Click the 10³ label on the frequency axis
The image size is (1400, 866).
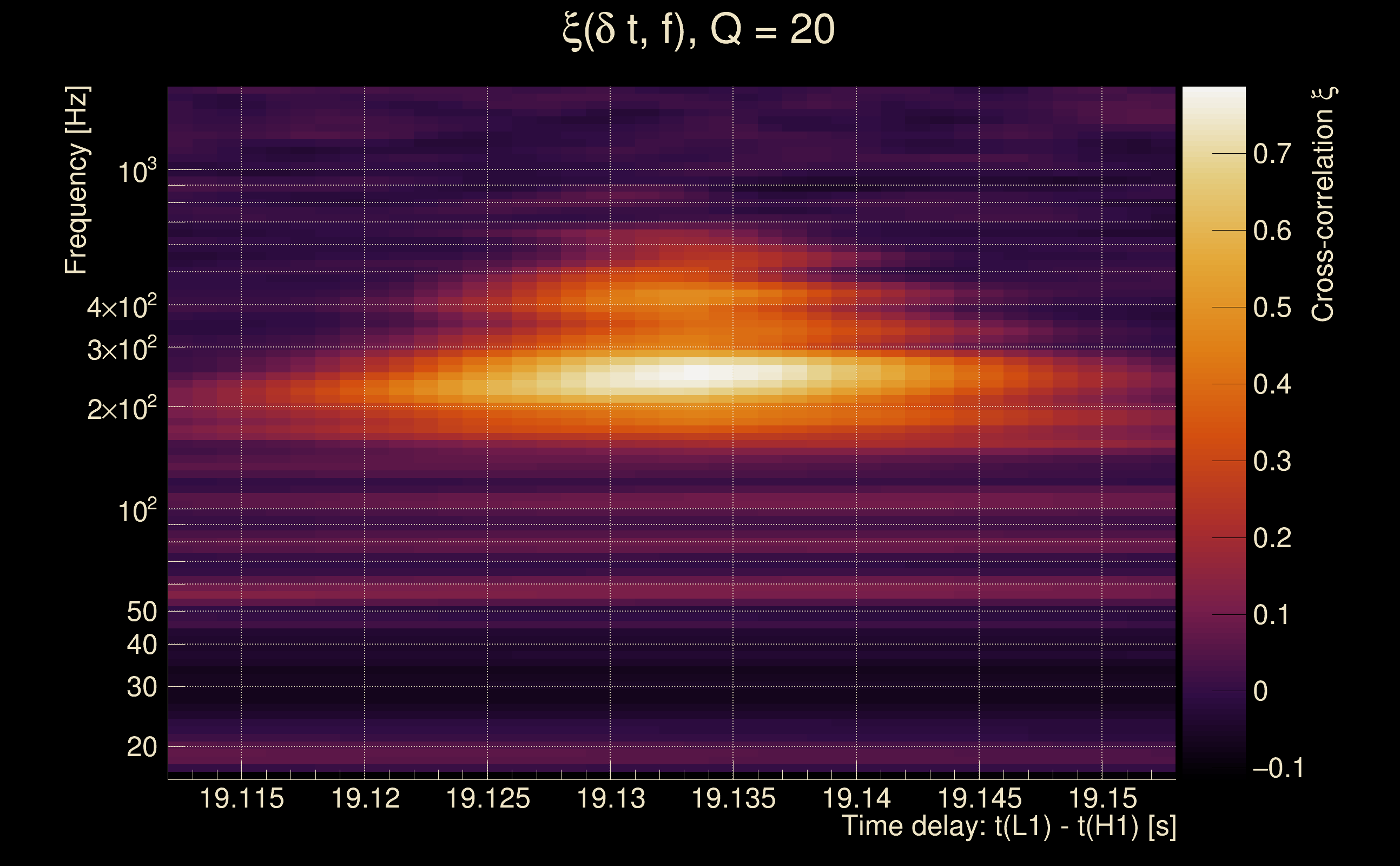(x=137, y=171)
